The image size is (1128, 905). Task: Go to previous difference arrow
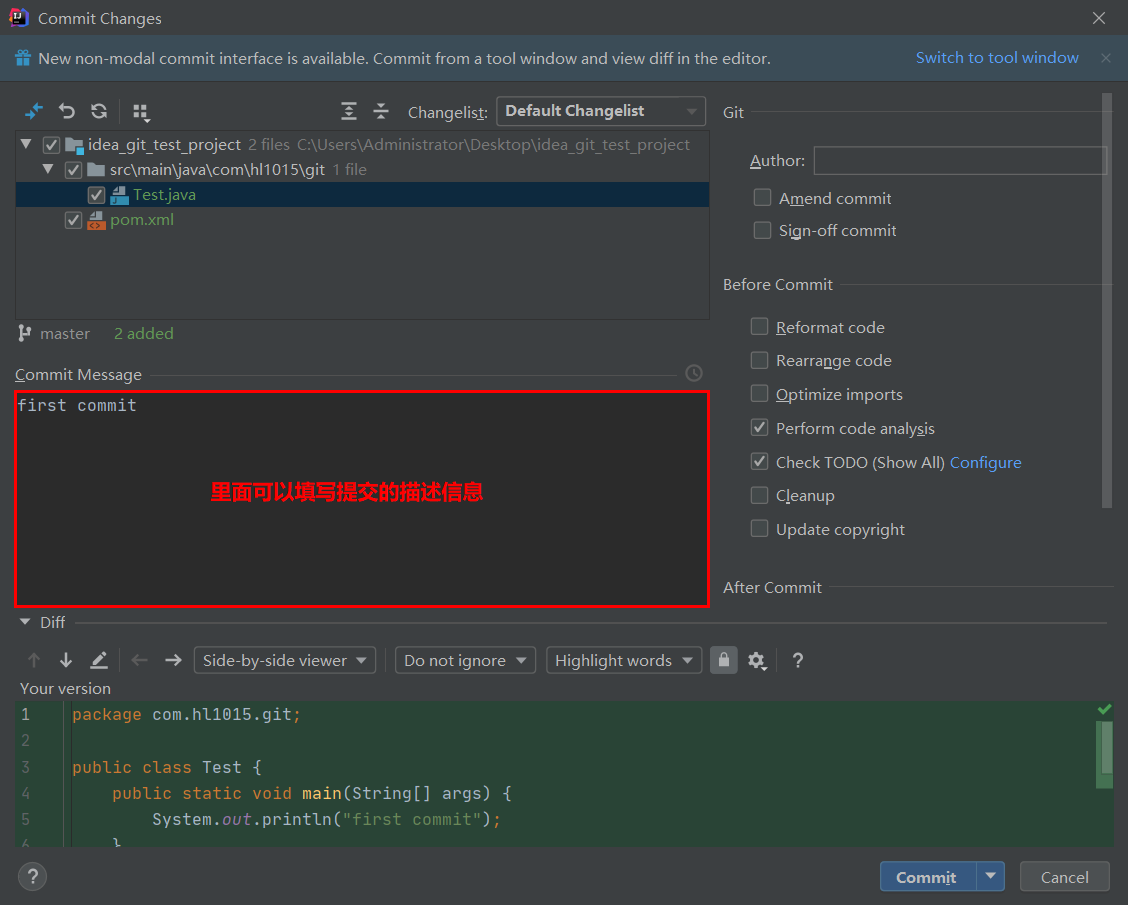34,660
